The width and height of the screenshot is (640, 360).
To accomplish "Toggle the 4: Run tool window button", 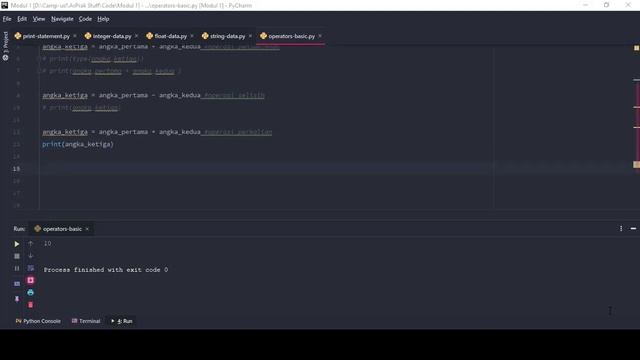I will 122,321.
